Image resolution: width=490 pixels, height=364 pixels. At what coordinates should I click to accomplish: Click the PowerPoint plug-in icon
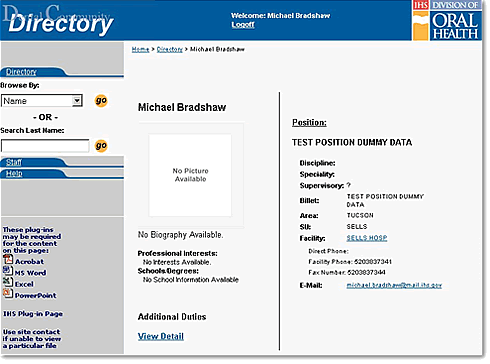coord(8,293)
